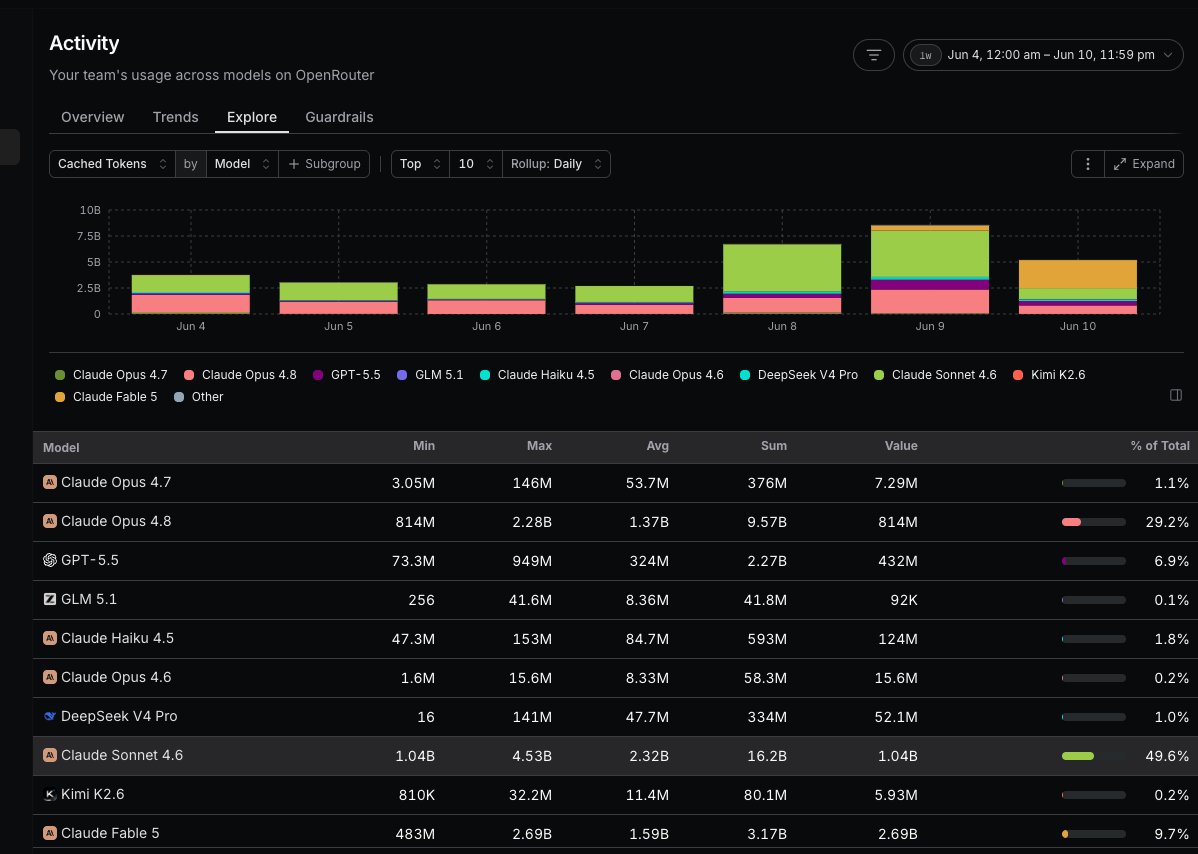Click the 1w range badge in date picker

(x=925, y=55)
